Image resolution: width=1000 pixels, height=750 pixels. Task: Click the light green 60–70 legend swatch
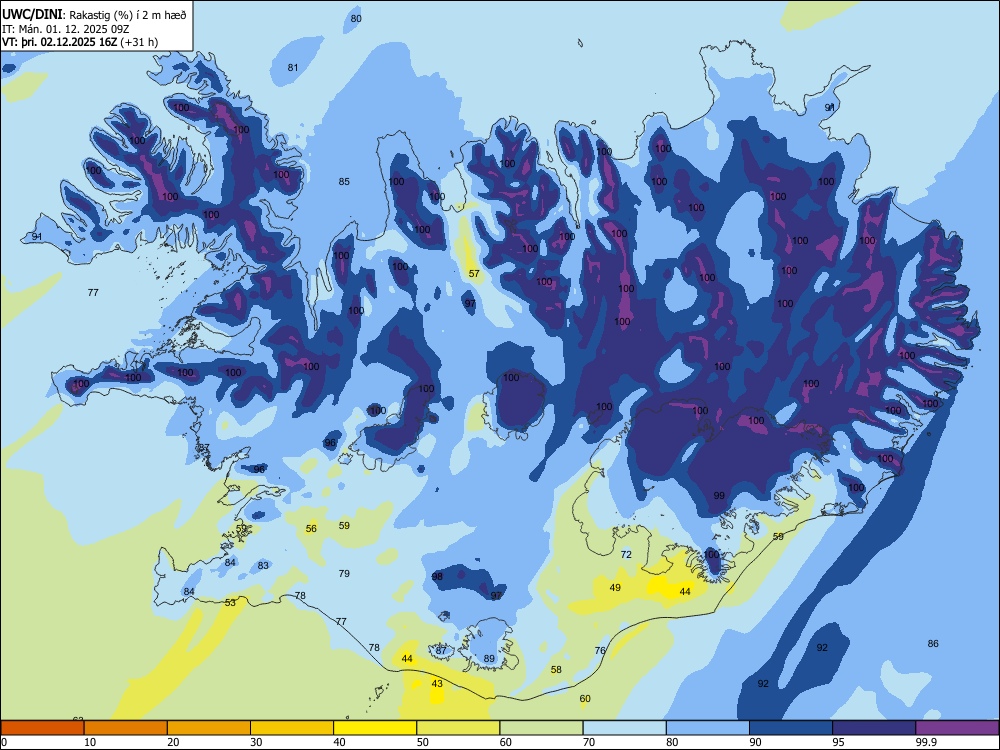point(541,728)
